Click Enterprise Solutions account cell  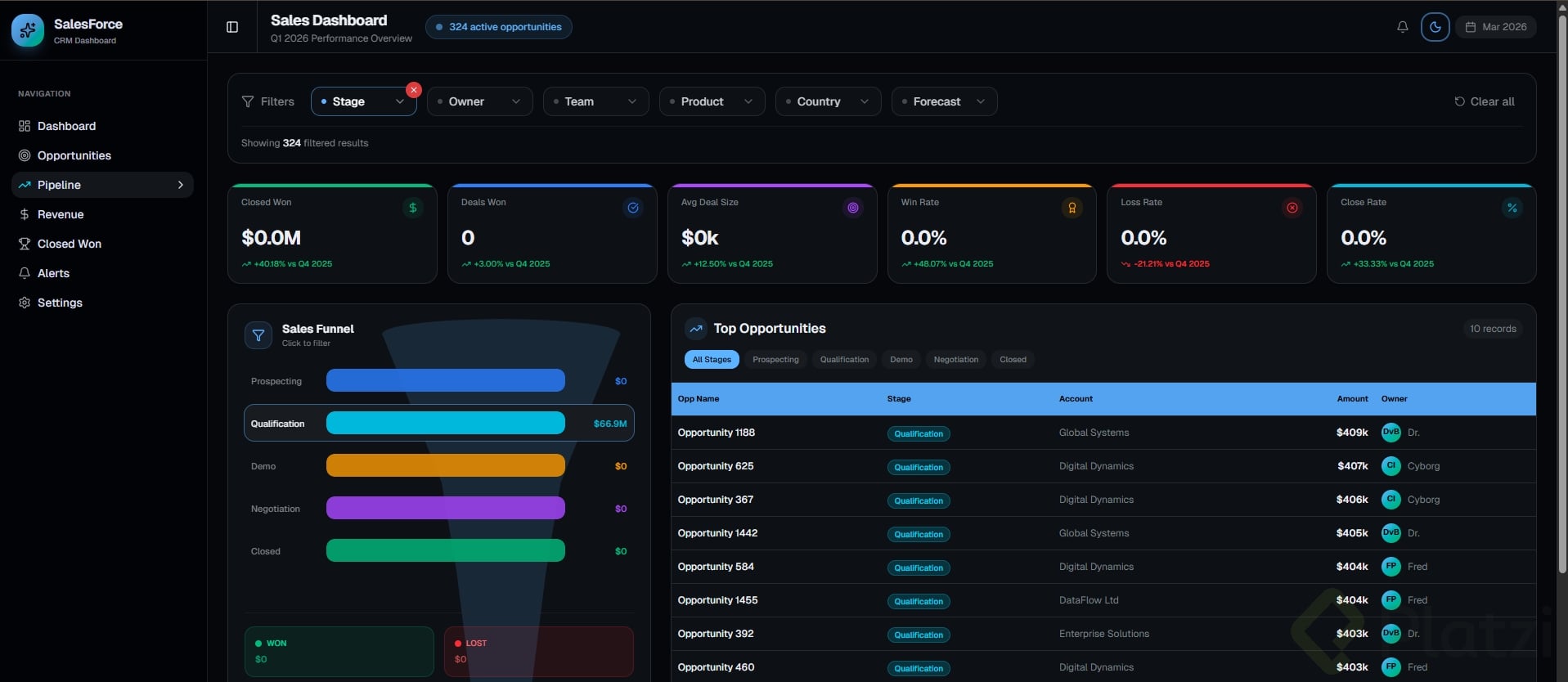click(x=1104, y=634)
